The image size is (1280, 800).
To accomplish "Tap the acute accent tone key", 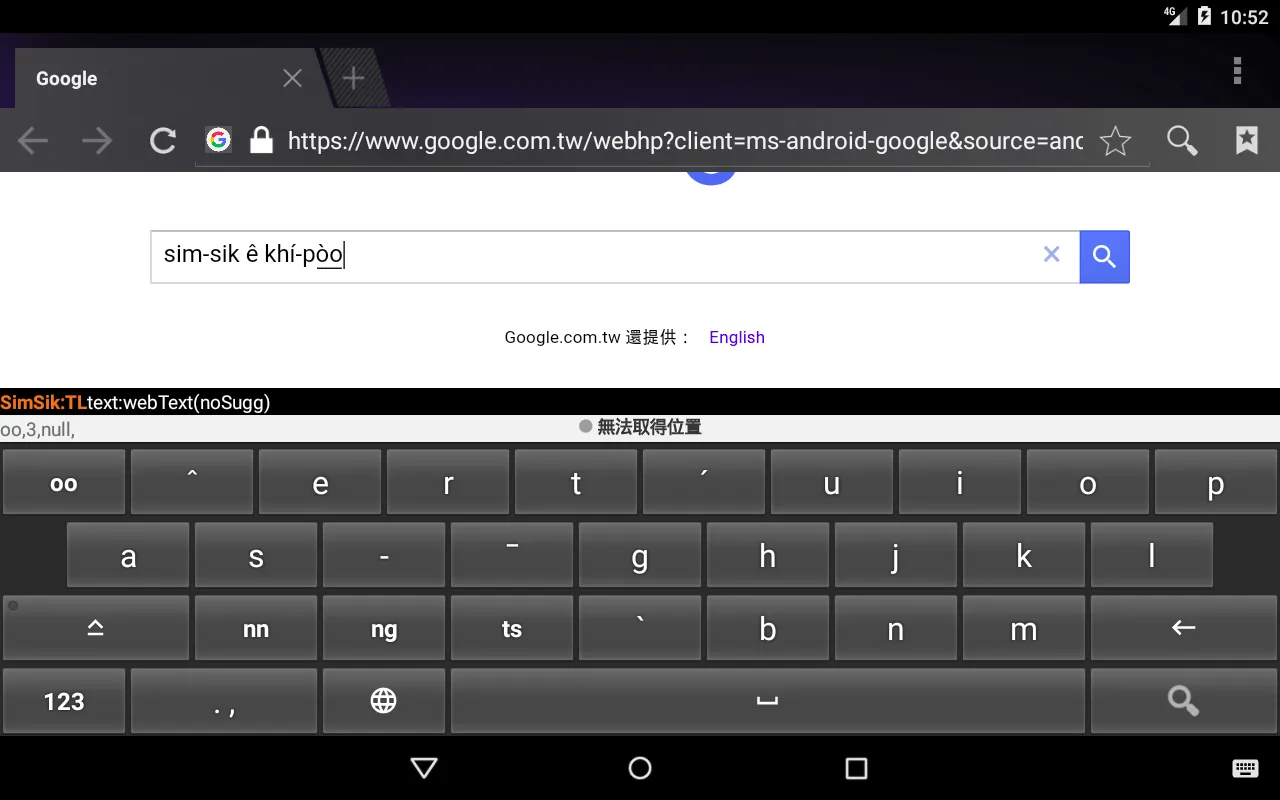I will (704, 482).
